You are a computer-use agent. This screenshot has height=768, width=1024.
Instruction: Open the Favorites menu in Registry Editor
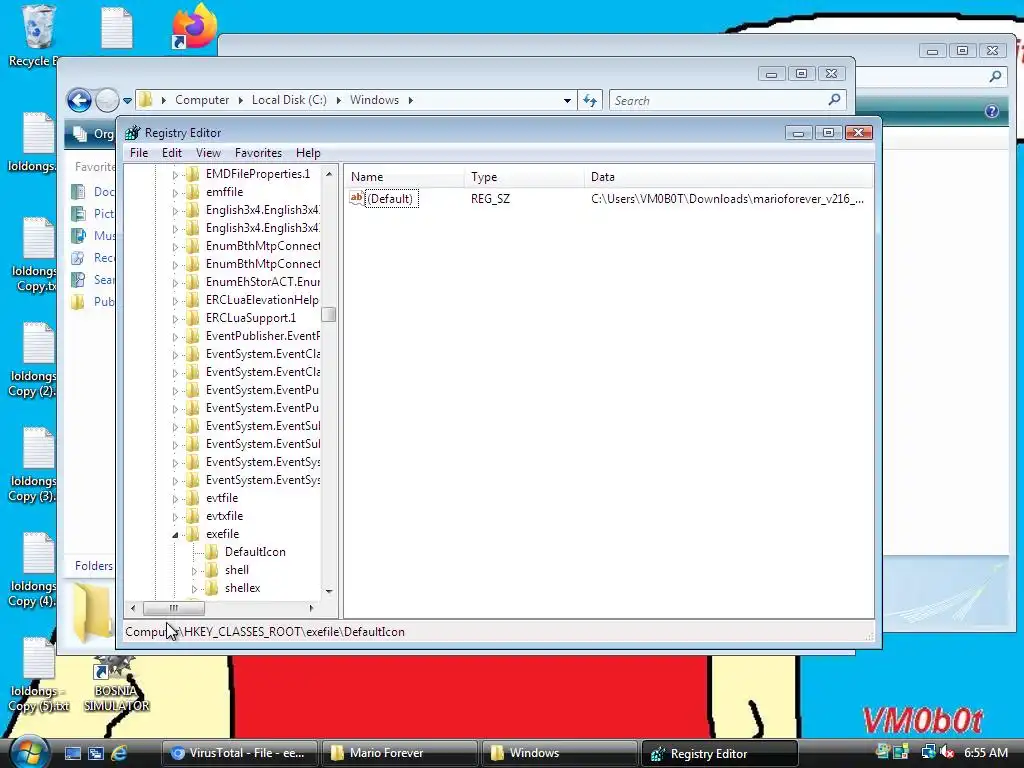click(x=258, y=153)
